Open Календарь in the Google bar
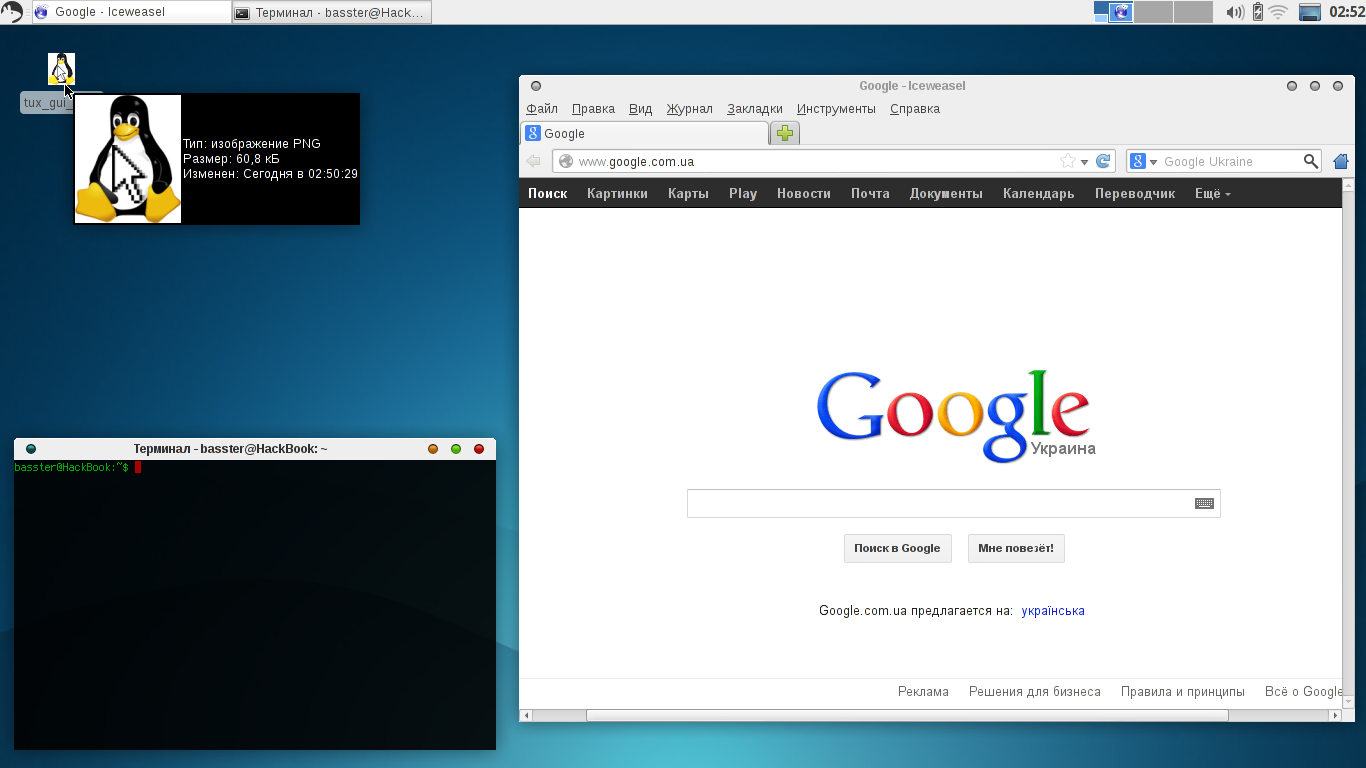The height and width of the screenshot is (768, 1366). [1038, 194]
